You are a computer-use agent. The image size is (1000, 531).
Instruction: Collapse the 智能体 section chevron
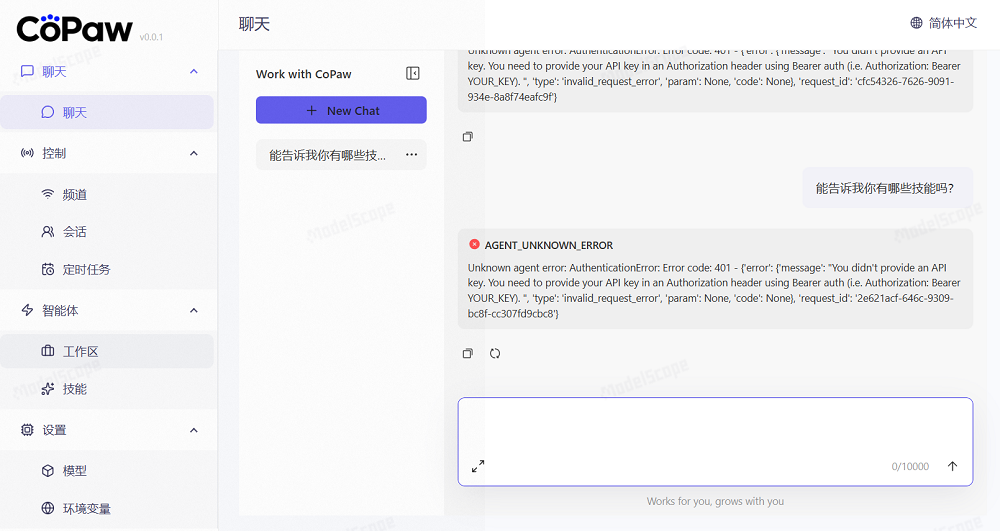194,311
